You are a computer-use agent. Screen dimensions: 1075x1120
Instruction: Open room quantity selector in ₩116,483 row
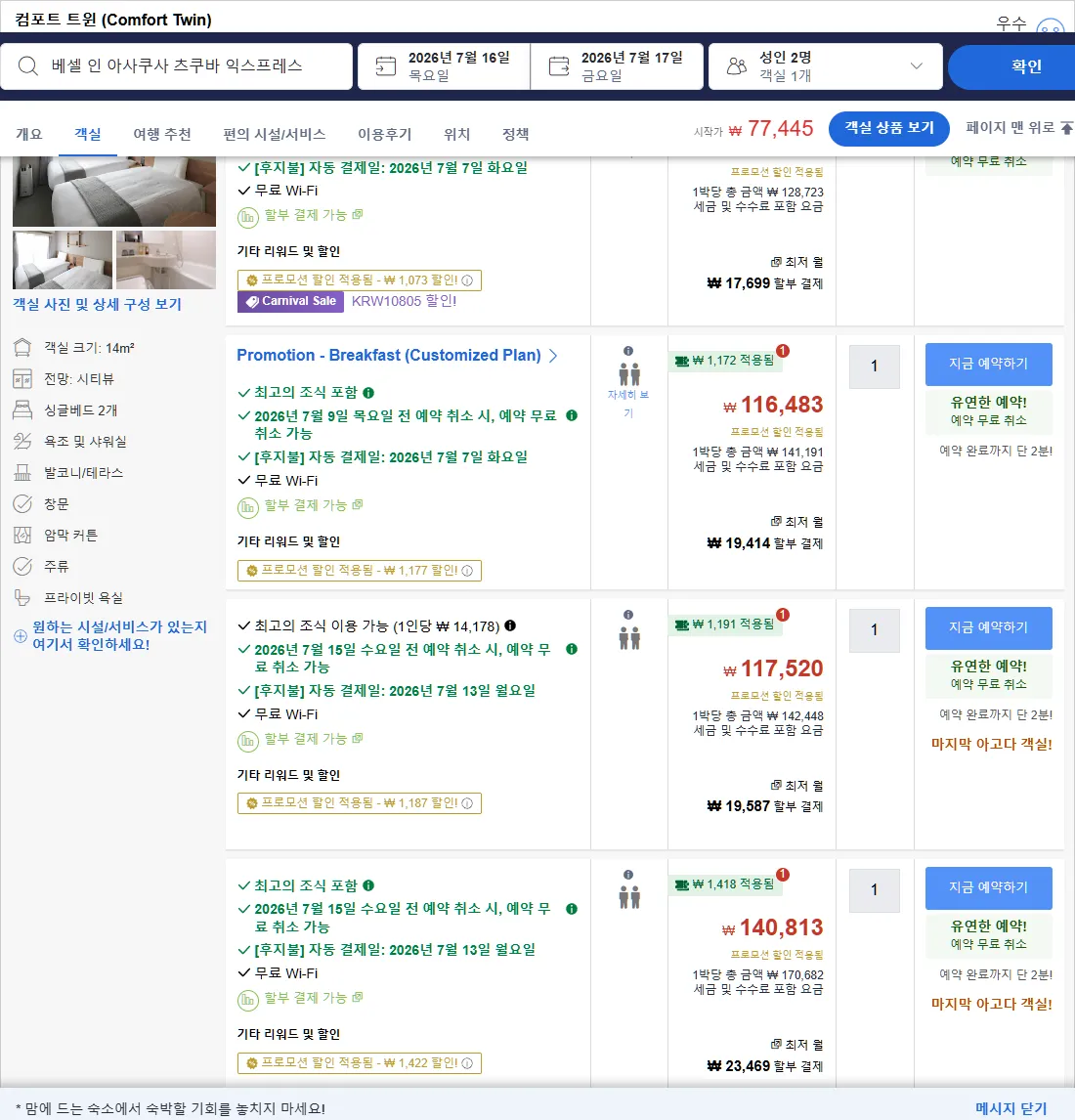click(875, 366)
